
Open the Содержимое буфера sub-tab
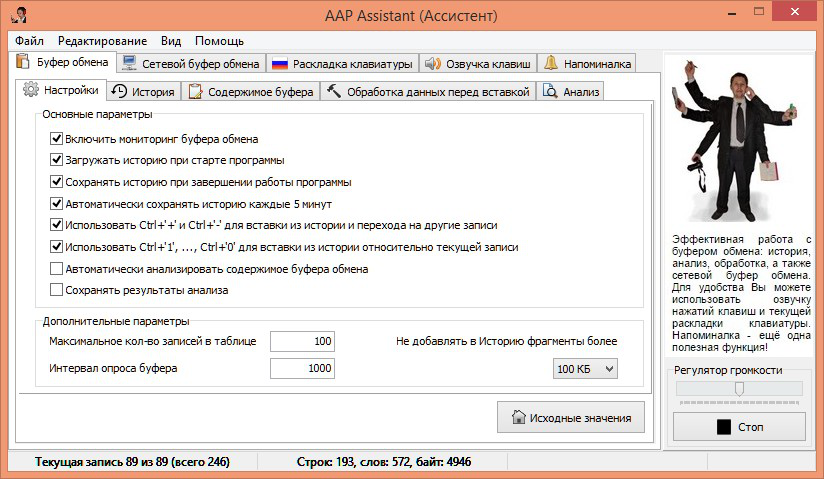tap(251, 91)
